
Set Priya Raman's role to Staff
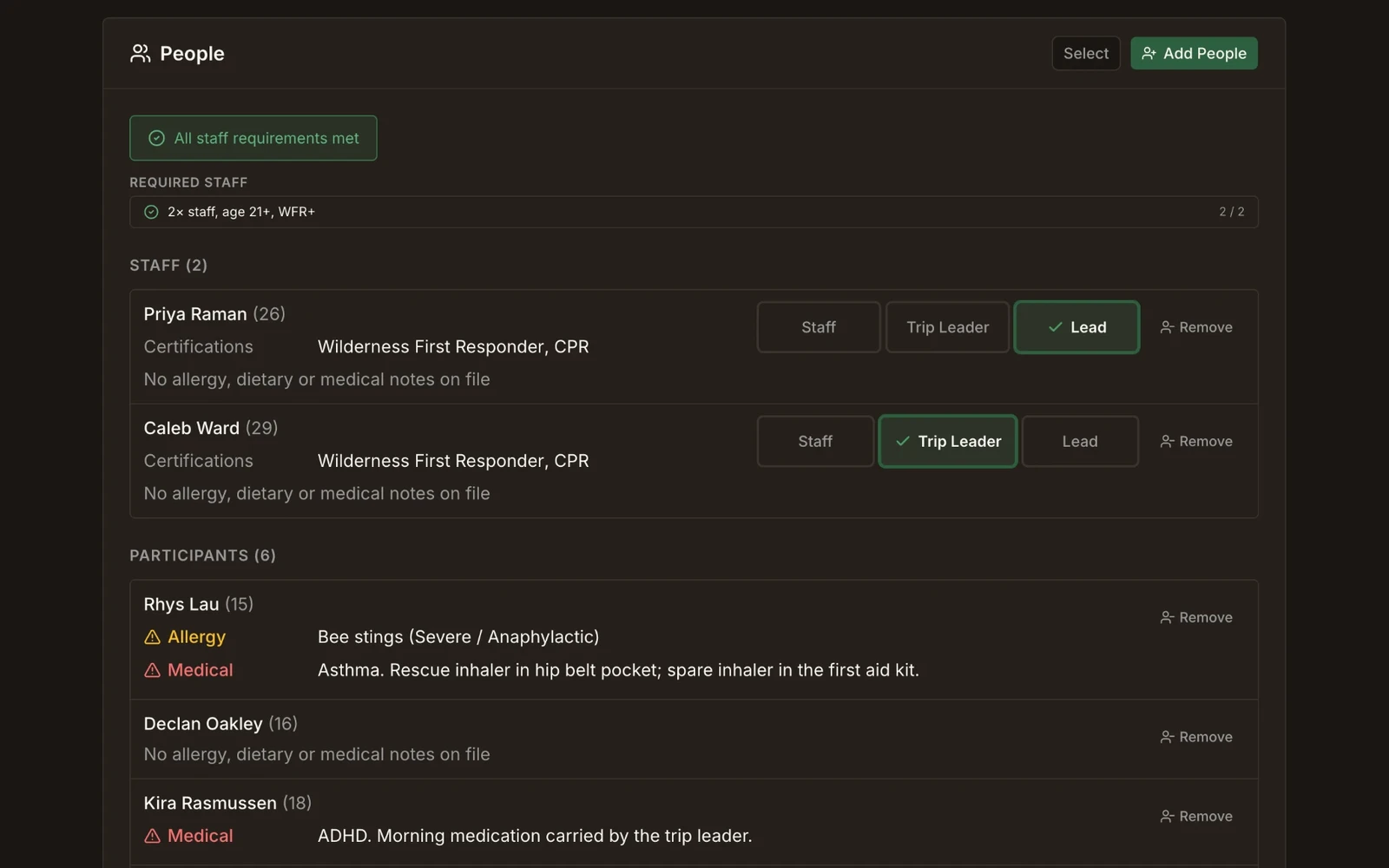[x=819, y=327]
